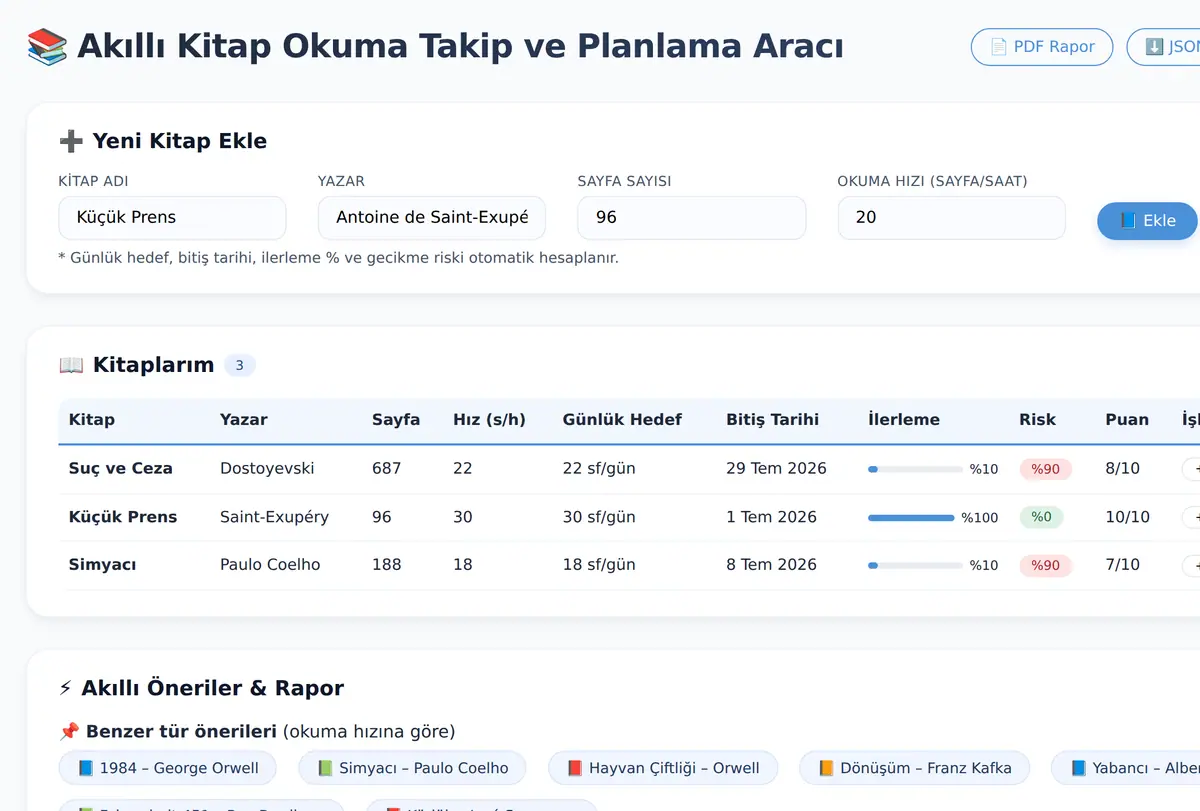Click the %90 risk badge for Suç ve Ceza
Image resolution: width=1200 pixels, height=811 pixels.
coord(1045,469)
